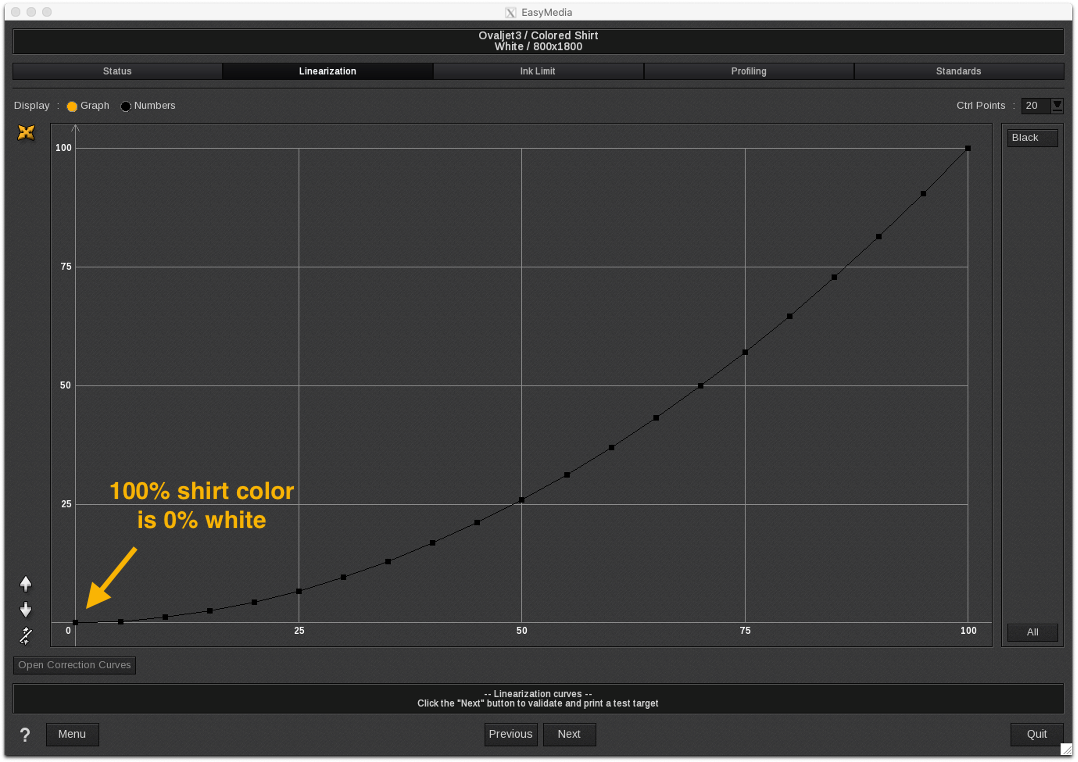This screenshot has height=762, width=1078.
Task: Click the magic wand smoothing icon
Action: tap(26, 636)
